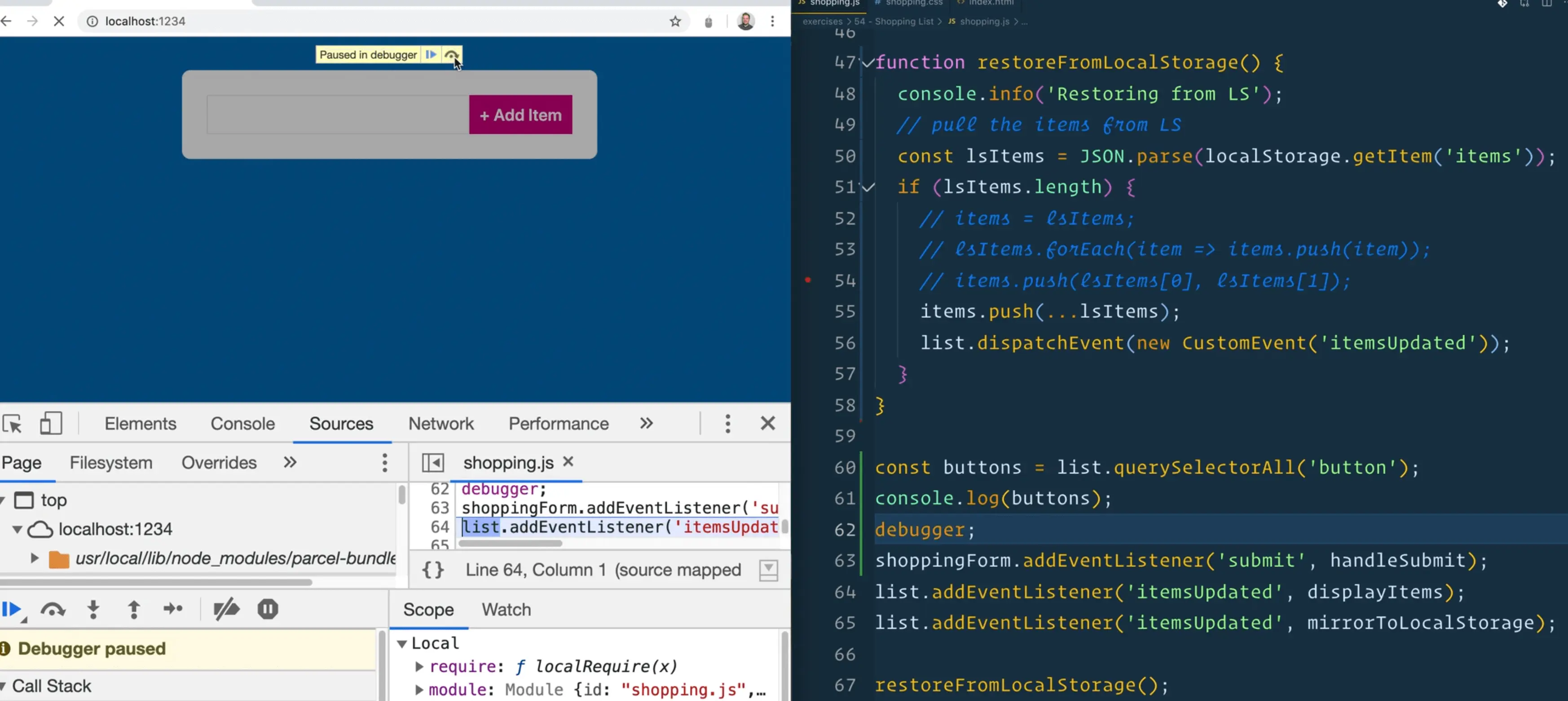
Task: Click the + Add Item button
Action: 520,114
